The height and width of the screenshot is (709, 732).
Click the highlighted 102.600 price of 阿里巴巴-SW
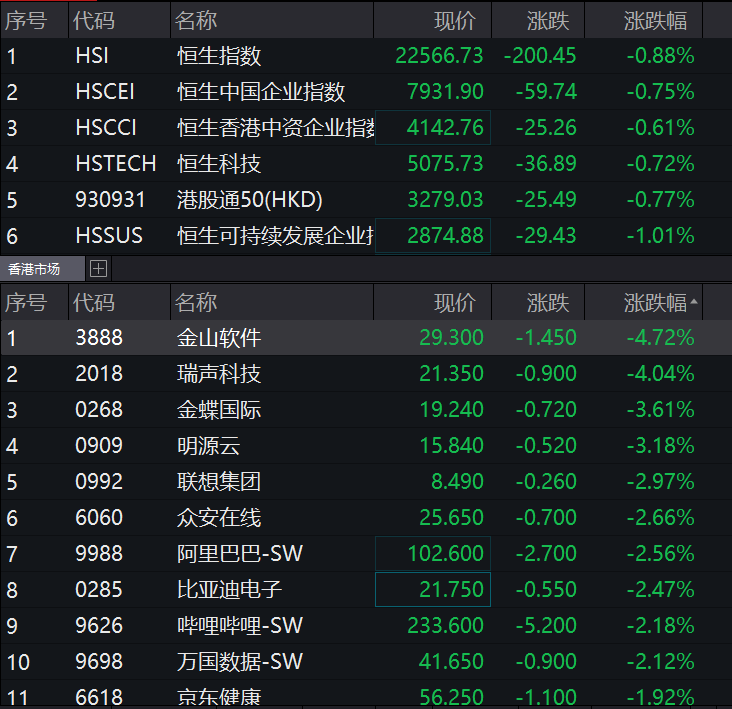tap(445, 554)
